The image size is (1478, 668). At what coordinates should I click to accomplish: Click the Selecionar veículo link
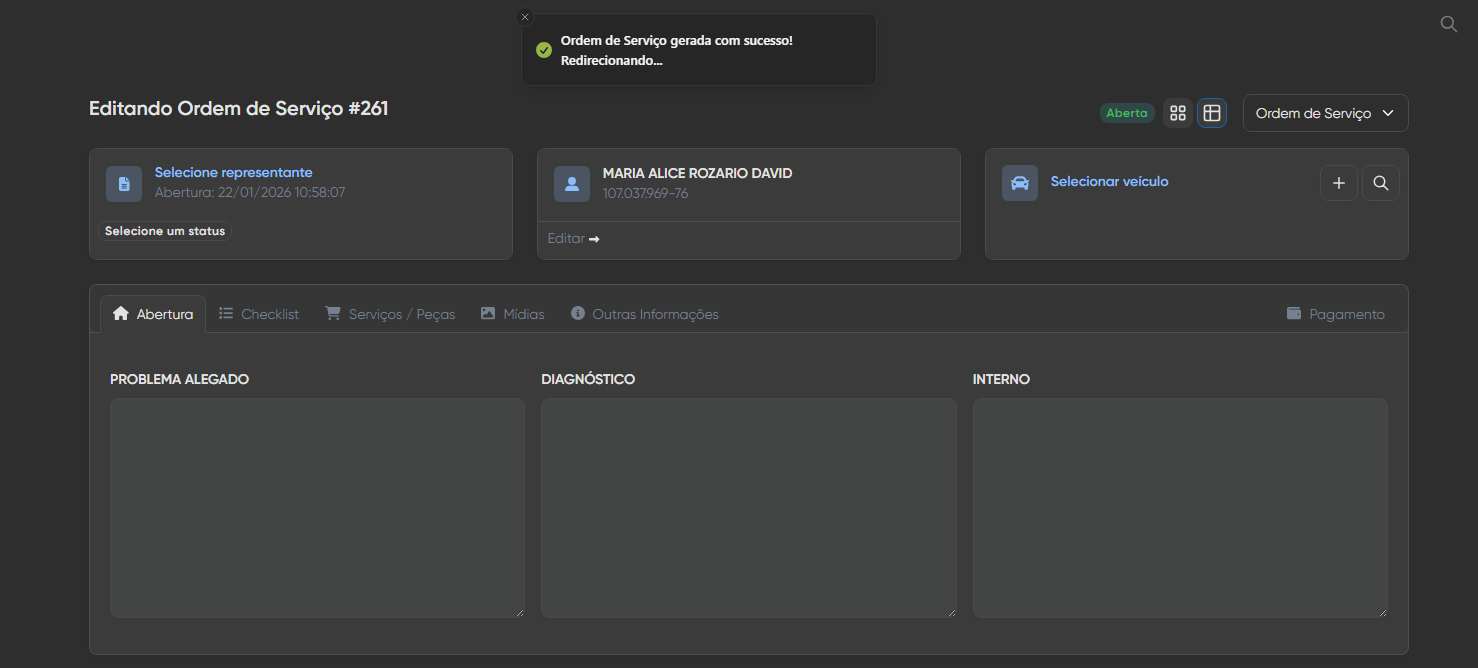coord(1109,182)
